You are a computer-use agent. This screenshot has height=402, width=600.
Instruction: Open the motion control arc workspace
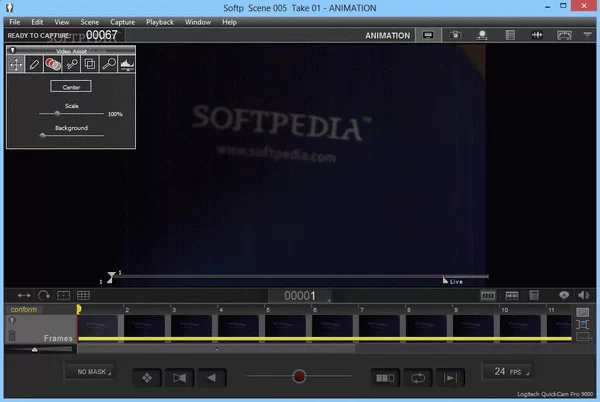564,35
